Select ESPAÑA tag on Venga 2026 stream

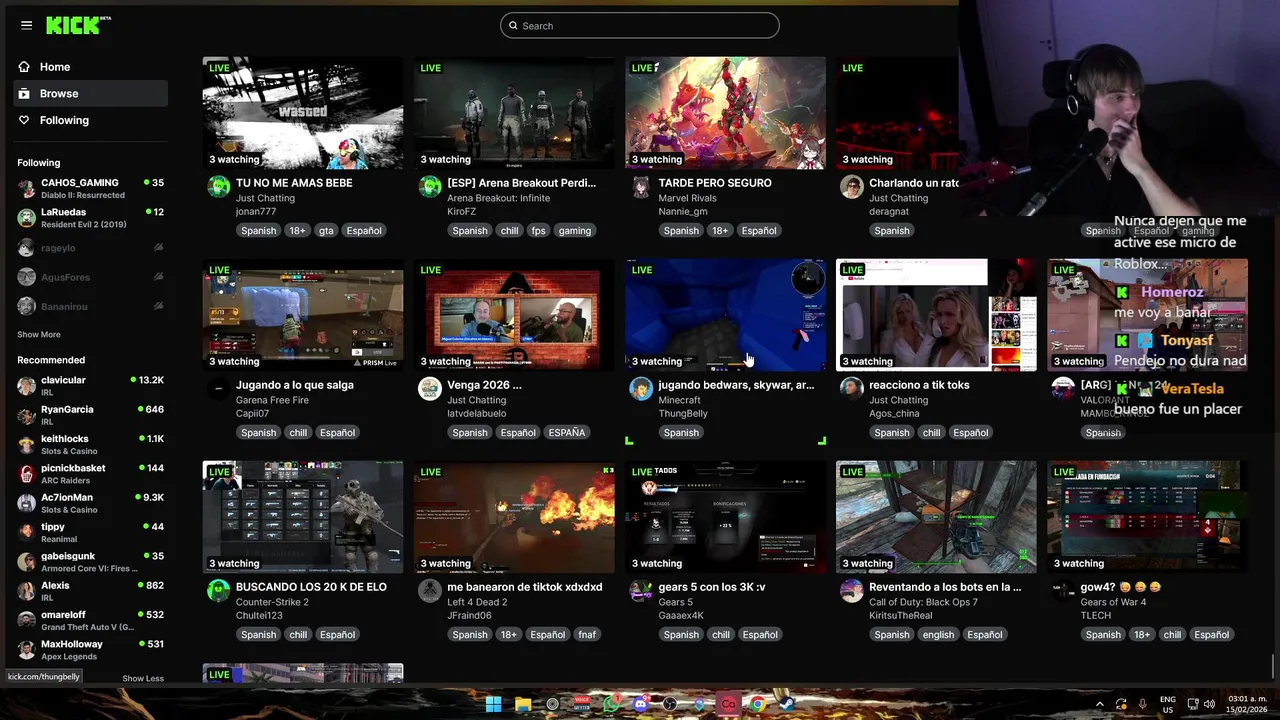tap(566, 432)
